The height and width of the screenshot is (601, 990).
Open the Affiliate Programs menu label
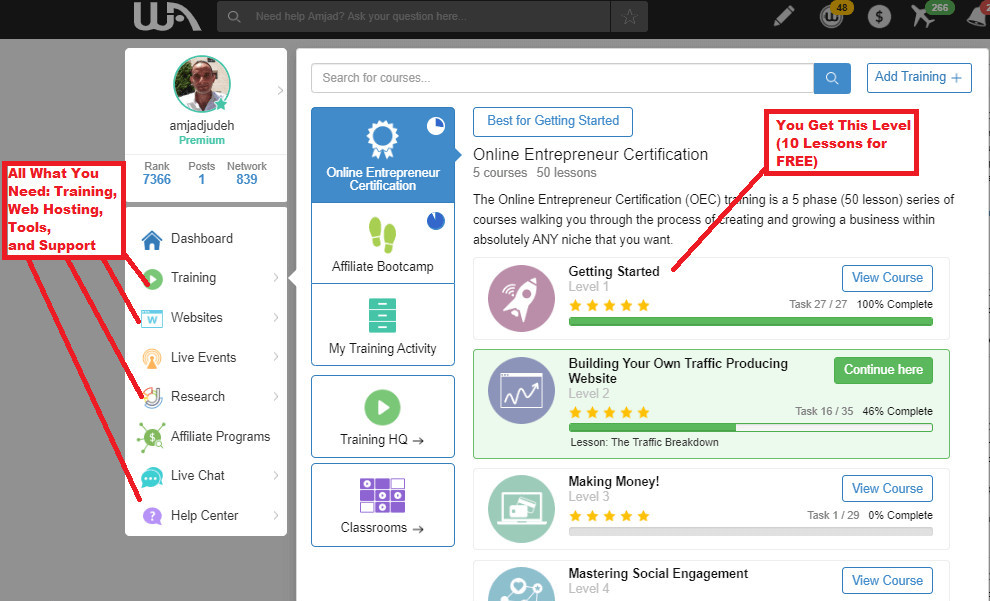(220, 436)
